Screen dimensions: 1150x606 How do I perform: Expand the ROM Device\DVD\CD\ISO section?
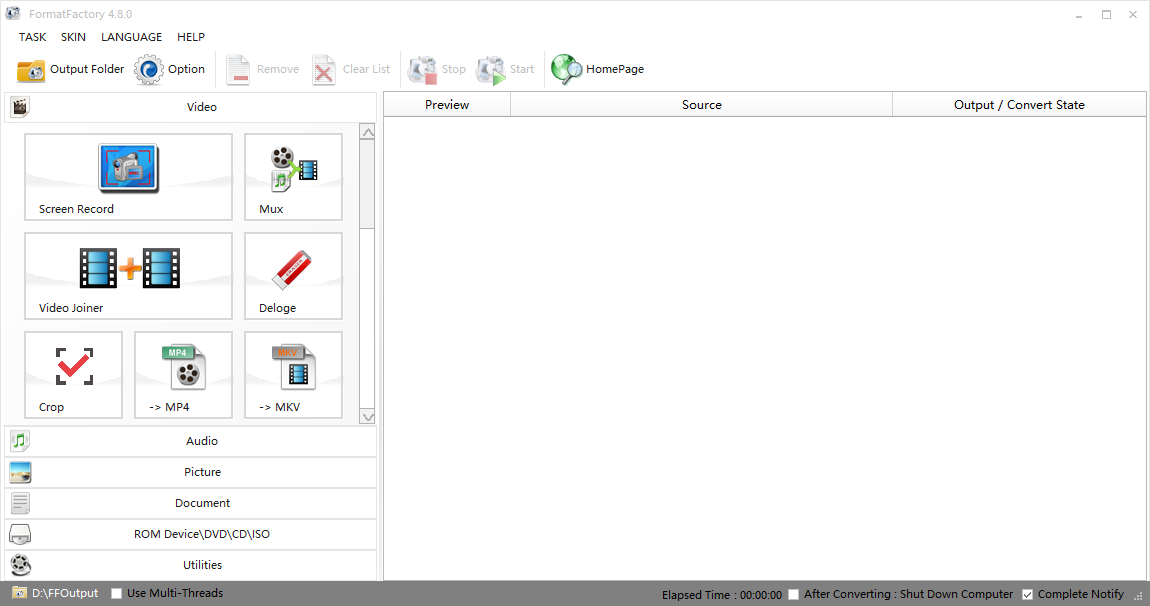[x=190, y=534]
